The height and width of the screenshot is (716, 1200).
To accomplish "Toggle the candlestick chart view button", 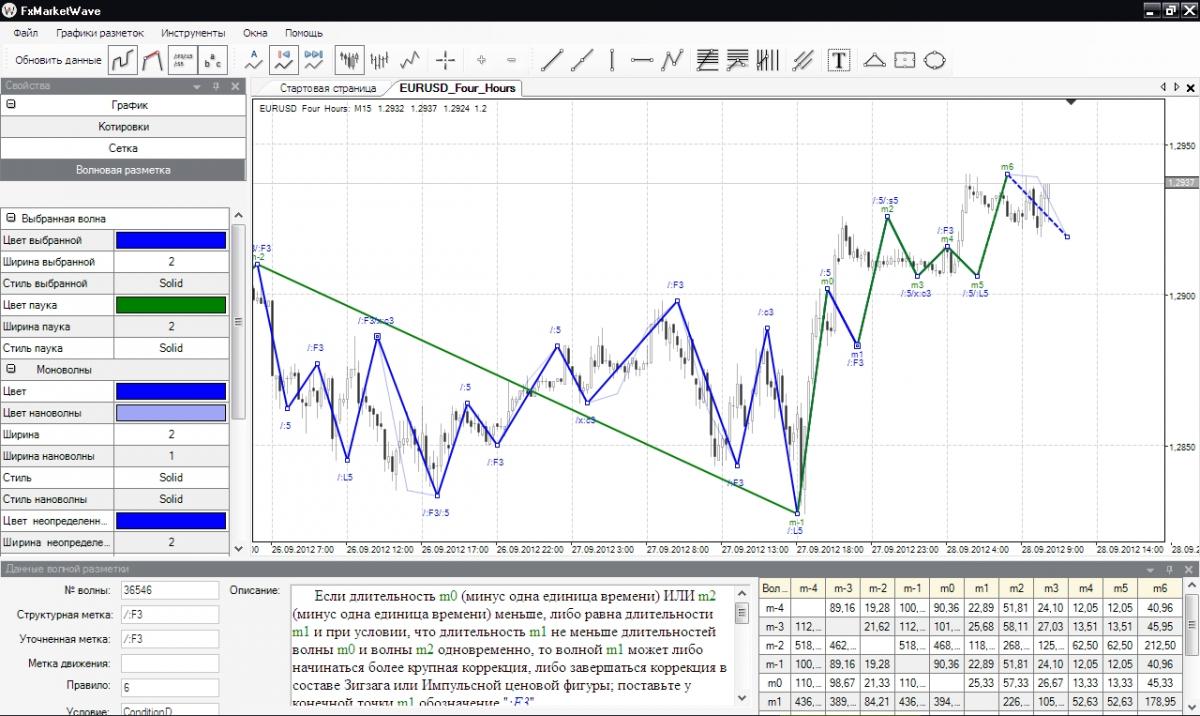I will coord(349,60).
